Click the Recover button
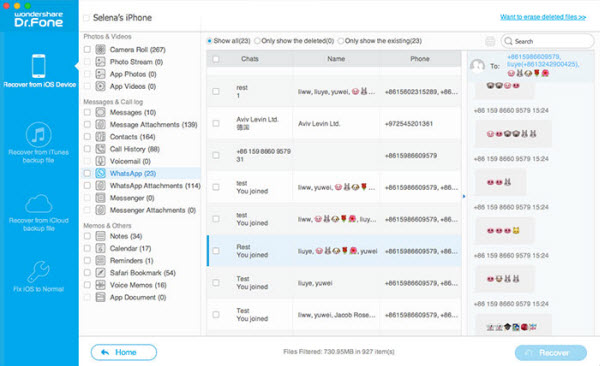Viewport: 600px width, 366px height. [551, 353]
